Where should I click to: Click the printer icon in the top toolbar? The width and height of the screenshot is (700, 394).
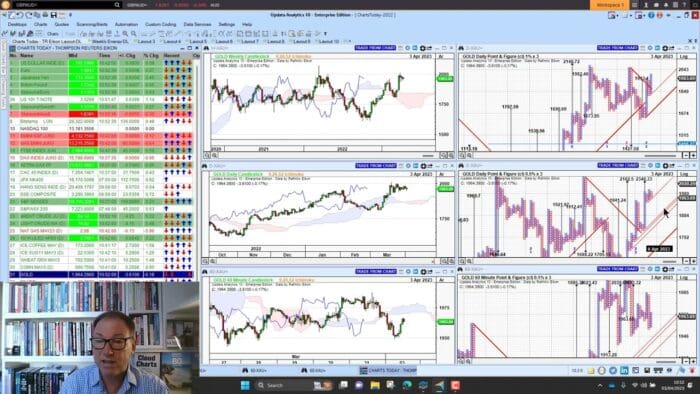pyautogui.click(x=45, y=15)
